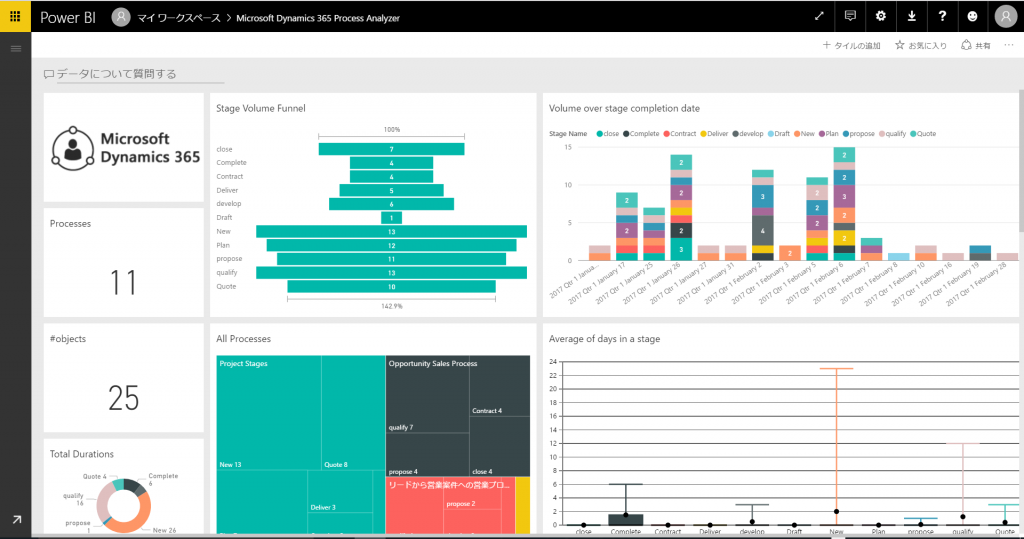This screenshot has height=539, width=1024.
Task: Click the Microsoft Dynamics 365 logo tile
Action: click(x=124, y=148)
